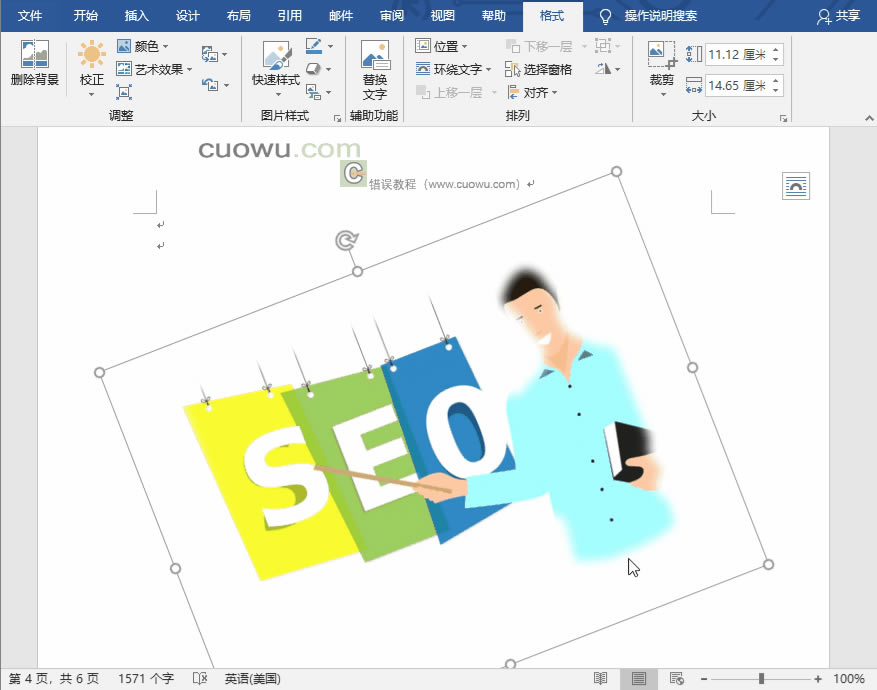Screen dimensions: 877x690
Task: Click the Compress Pictures icon
Action: coord(124,92)
